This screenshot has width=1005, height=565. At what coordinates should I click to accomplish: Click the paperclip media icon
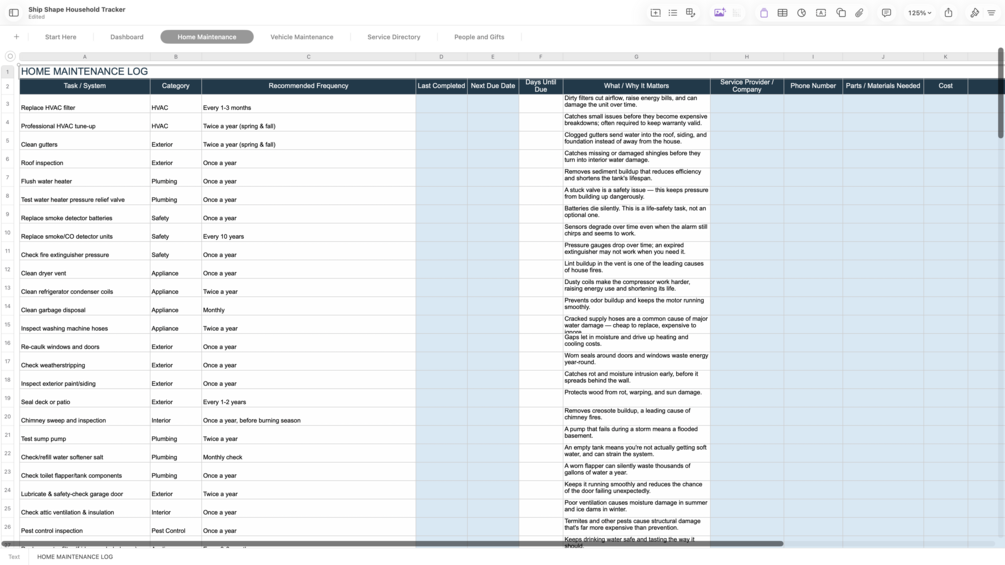pos(859,13)
